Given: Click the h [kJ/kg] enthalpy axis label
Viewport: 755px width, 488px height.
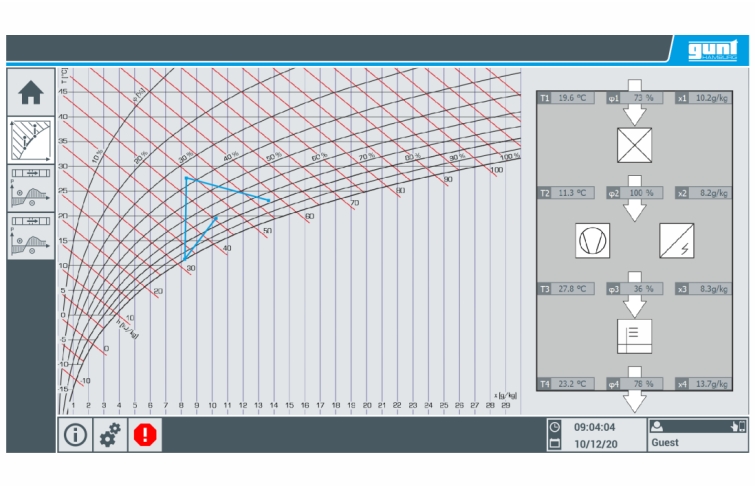Looking at the screenshot, I should 128,329.
